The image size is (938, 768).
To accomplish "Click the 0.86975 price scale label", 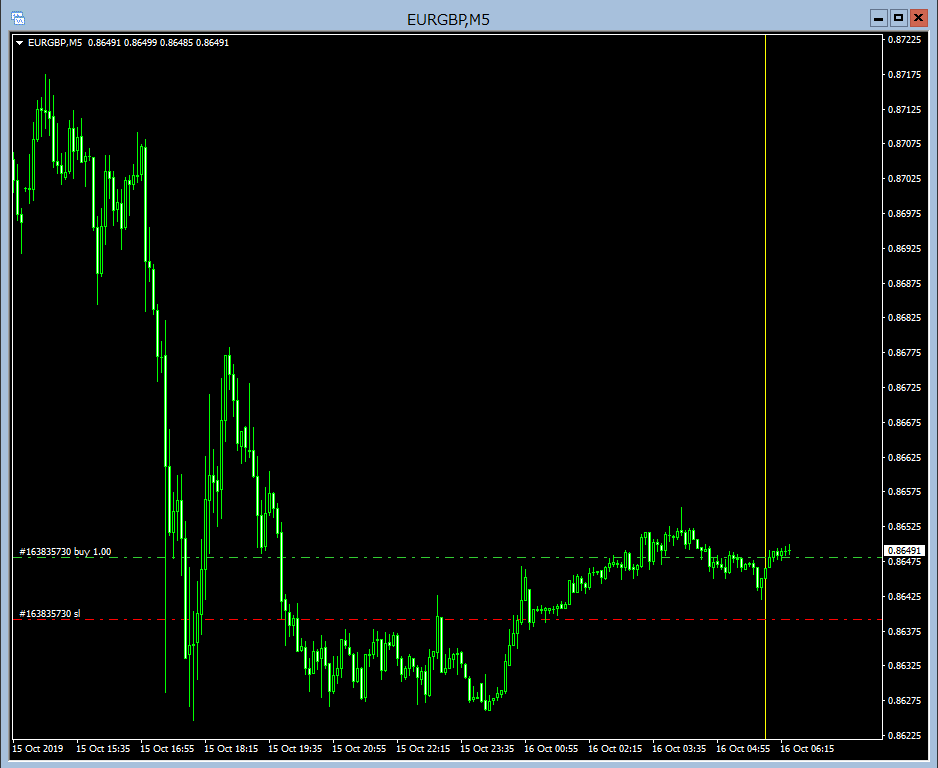I will click(904, 214).
